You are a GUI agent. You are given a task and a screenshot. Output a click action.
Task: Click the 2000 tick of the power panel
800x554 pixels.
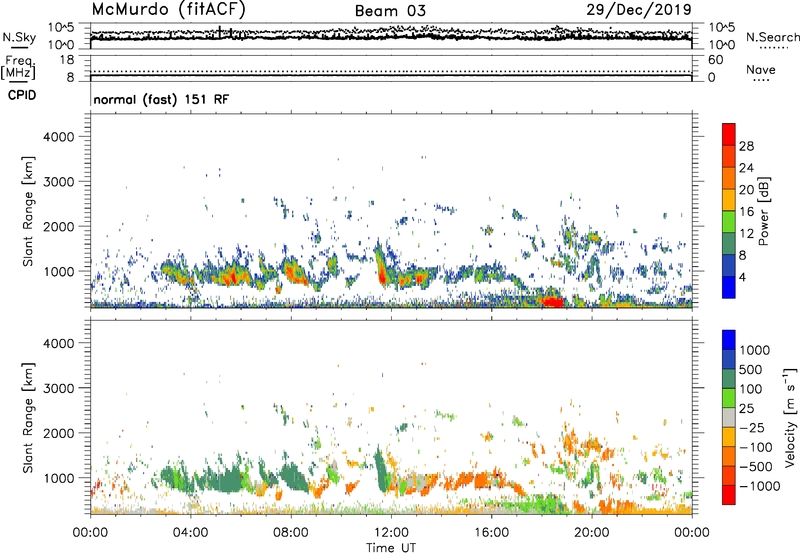point(58,226)
